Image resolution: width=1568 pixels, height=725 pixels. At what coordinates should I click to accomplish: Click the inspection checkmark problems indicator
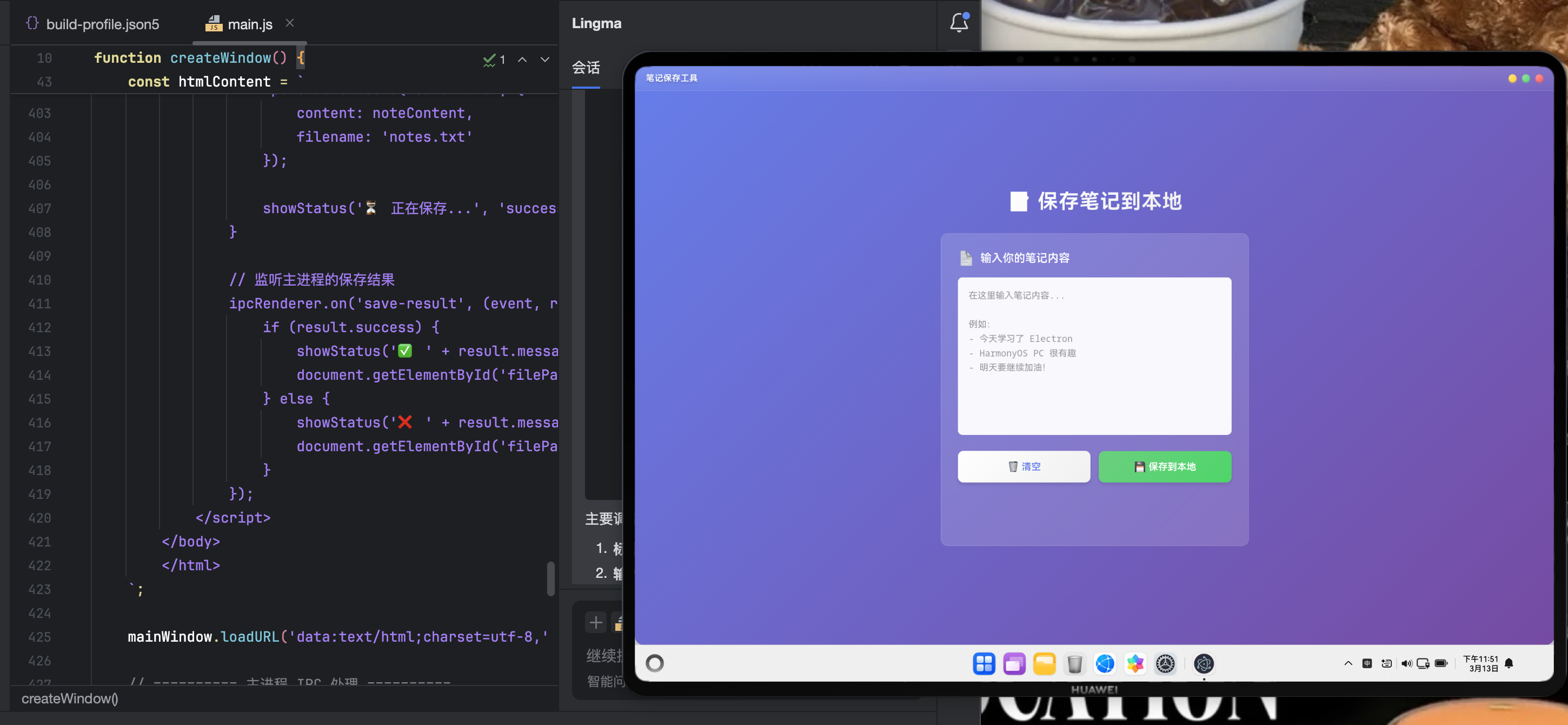point(494,60)
